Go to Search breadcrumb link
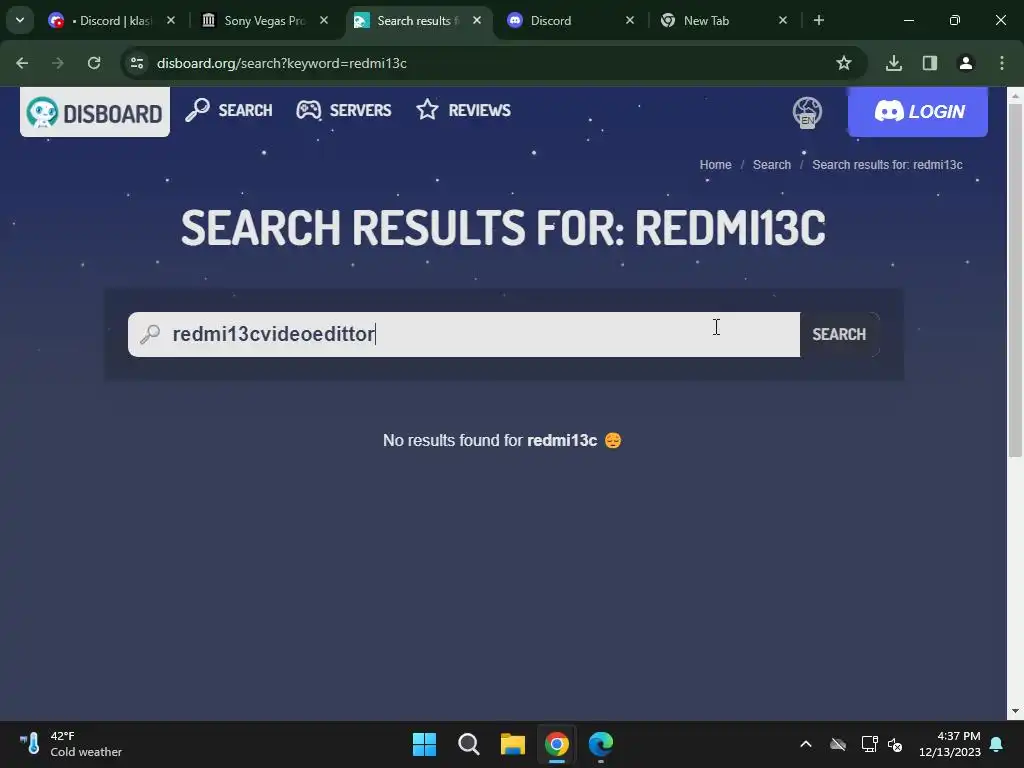Screen dimensions: 1024x768 click(771, 165)
